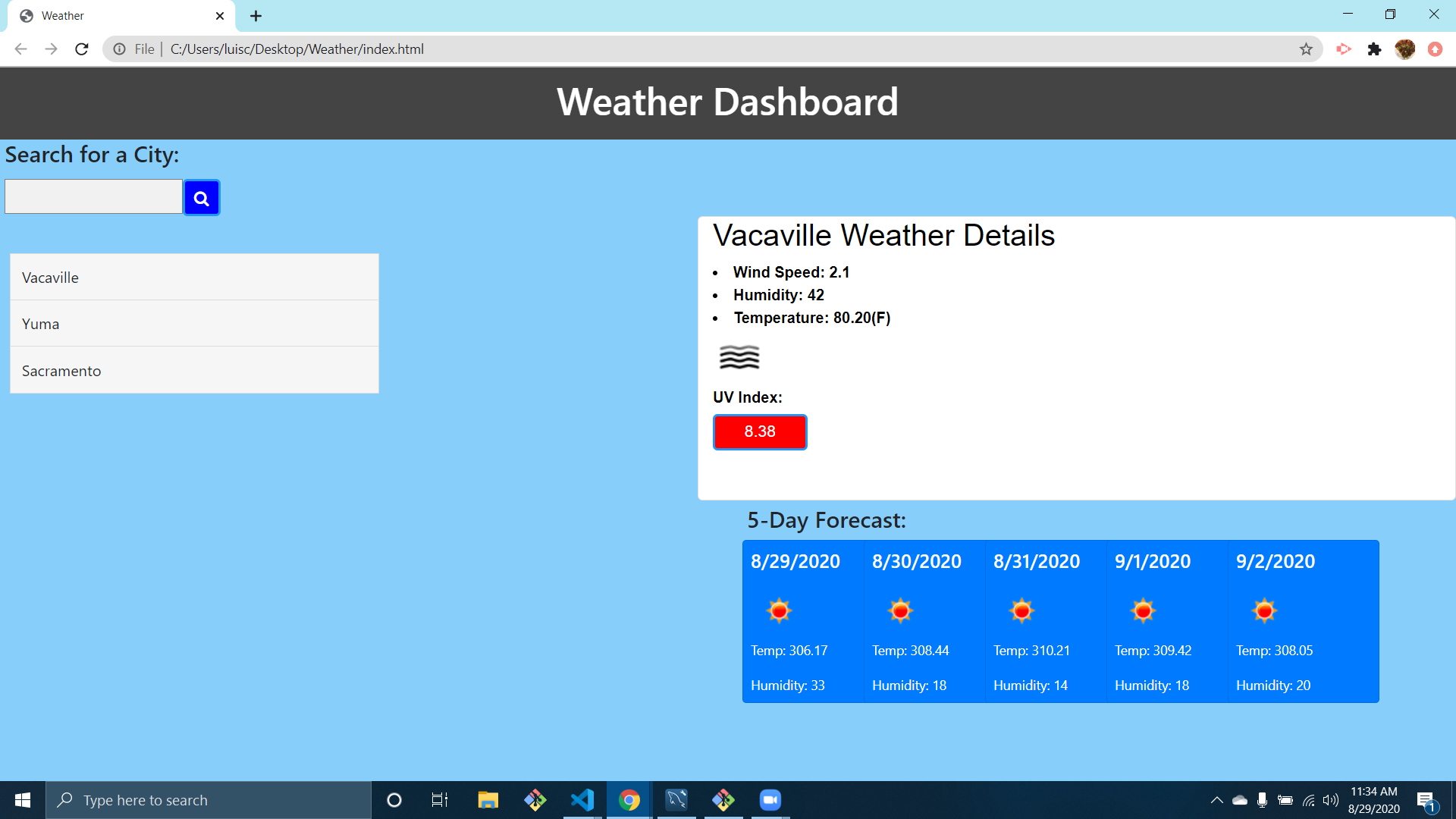Bookmark this page with the star icon
Viewport: 1456px width, 819px height.
click(x=1306, y=49)
